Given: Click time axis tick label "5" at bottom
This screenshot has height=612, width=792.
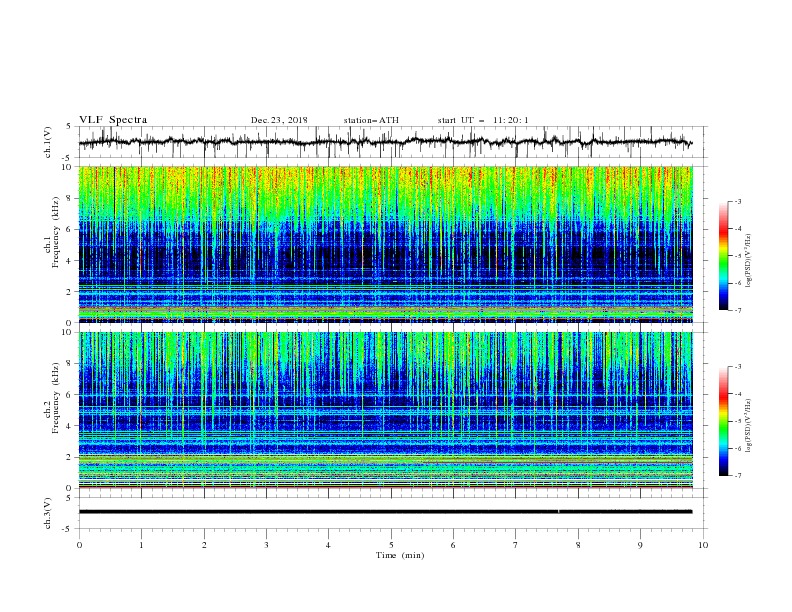Looking at the screenshot, I should tap(391, 545).
